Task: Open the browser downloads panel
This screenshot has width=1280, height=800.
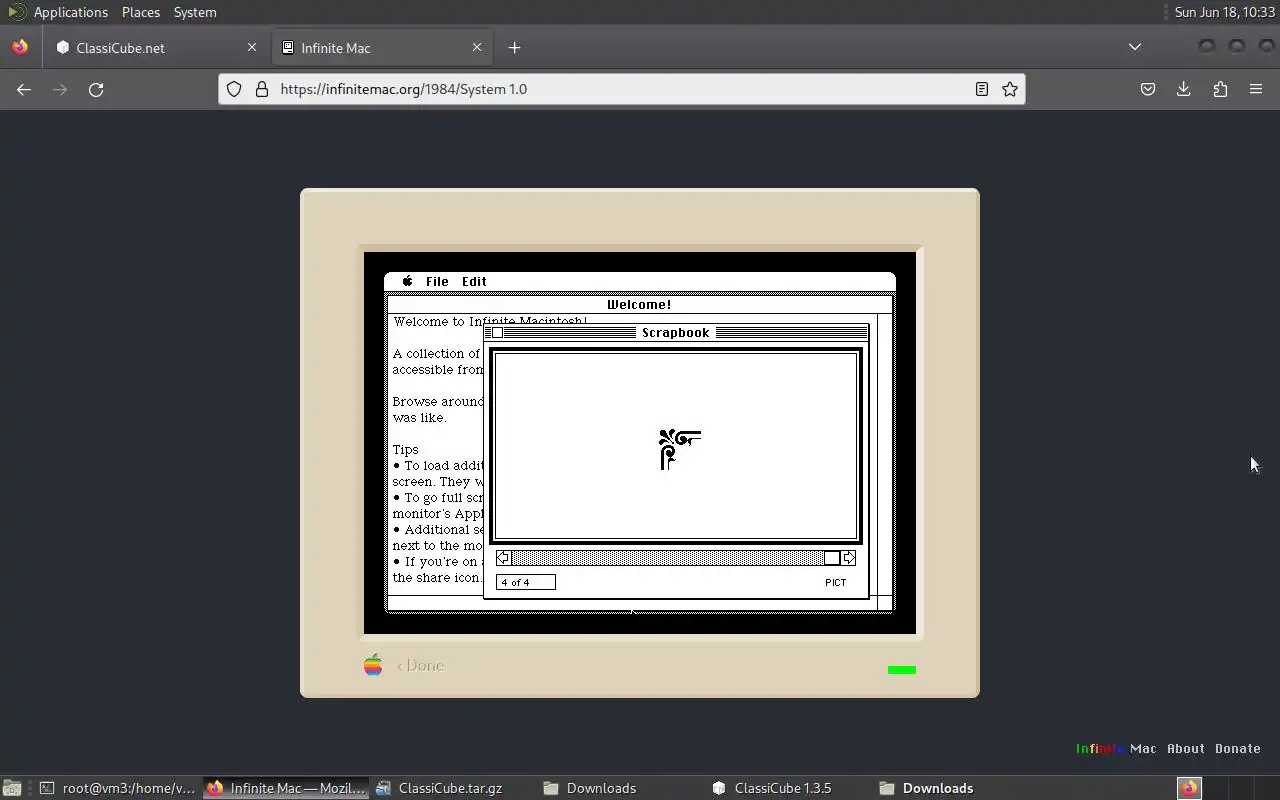Action: (1184, 89)
